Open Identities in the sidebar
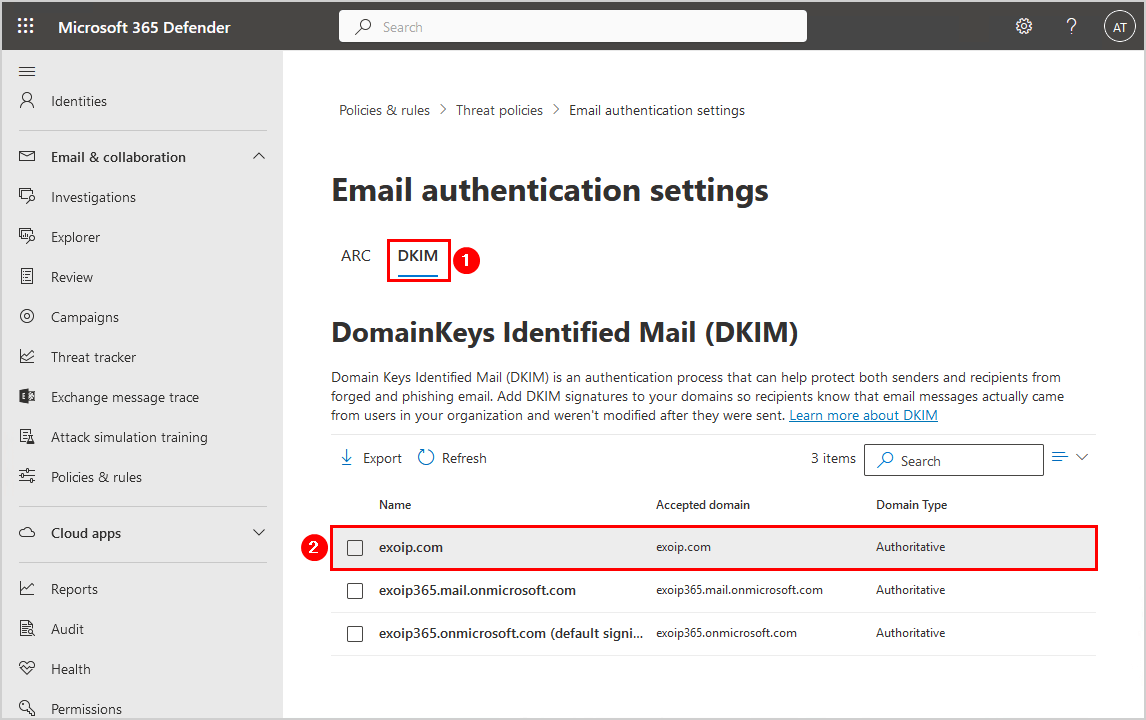Image resolution: width=1146 pixels, height=720 pixels. pos(79,102)
